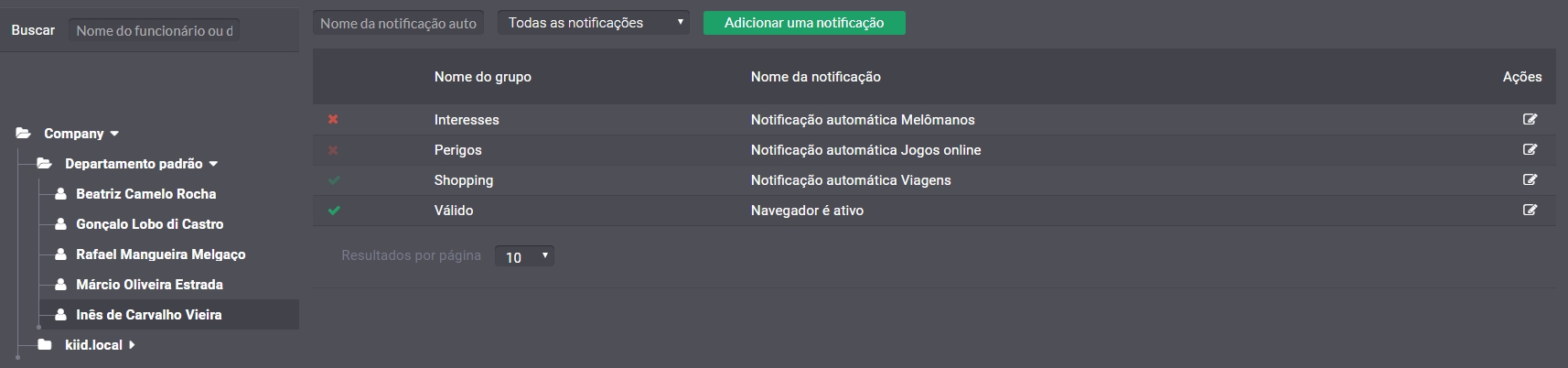
Task: Toggle the status mark for Perigos row
Action: pyautogui.click(x=333, y=149)
